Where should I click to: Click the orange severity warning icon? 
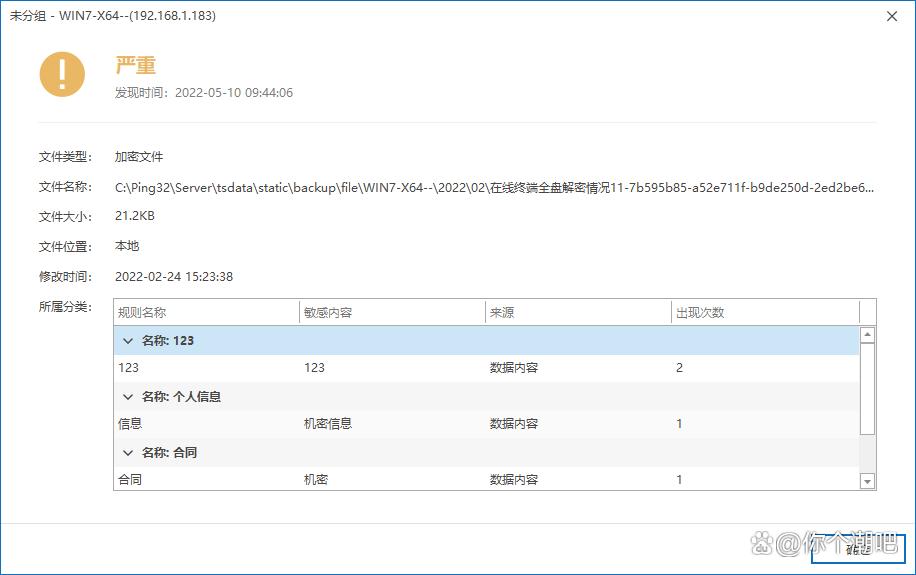62,74
